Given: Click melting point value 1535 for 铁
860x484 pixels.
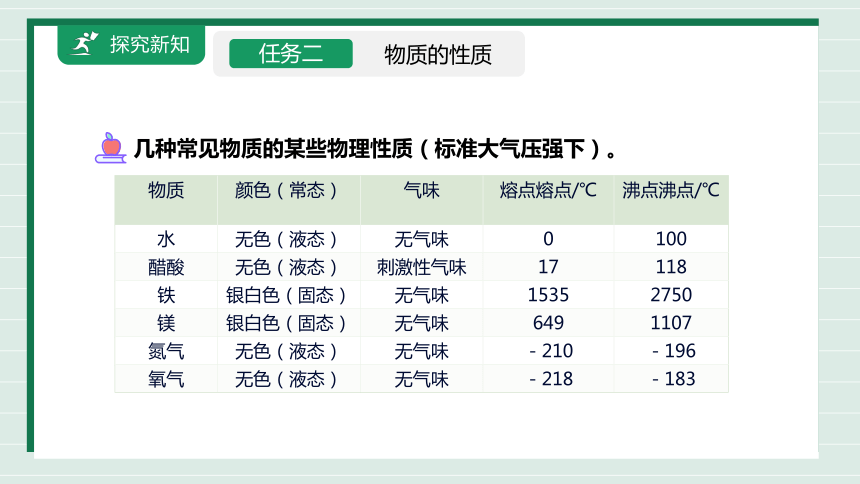Looking at the screenshot, I should 548,295.
